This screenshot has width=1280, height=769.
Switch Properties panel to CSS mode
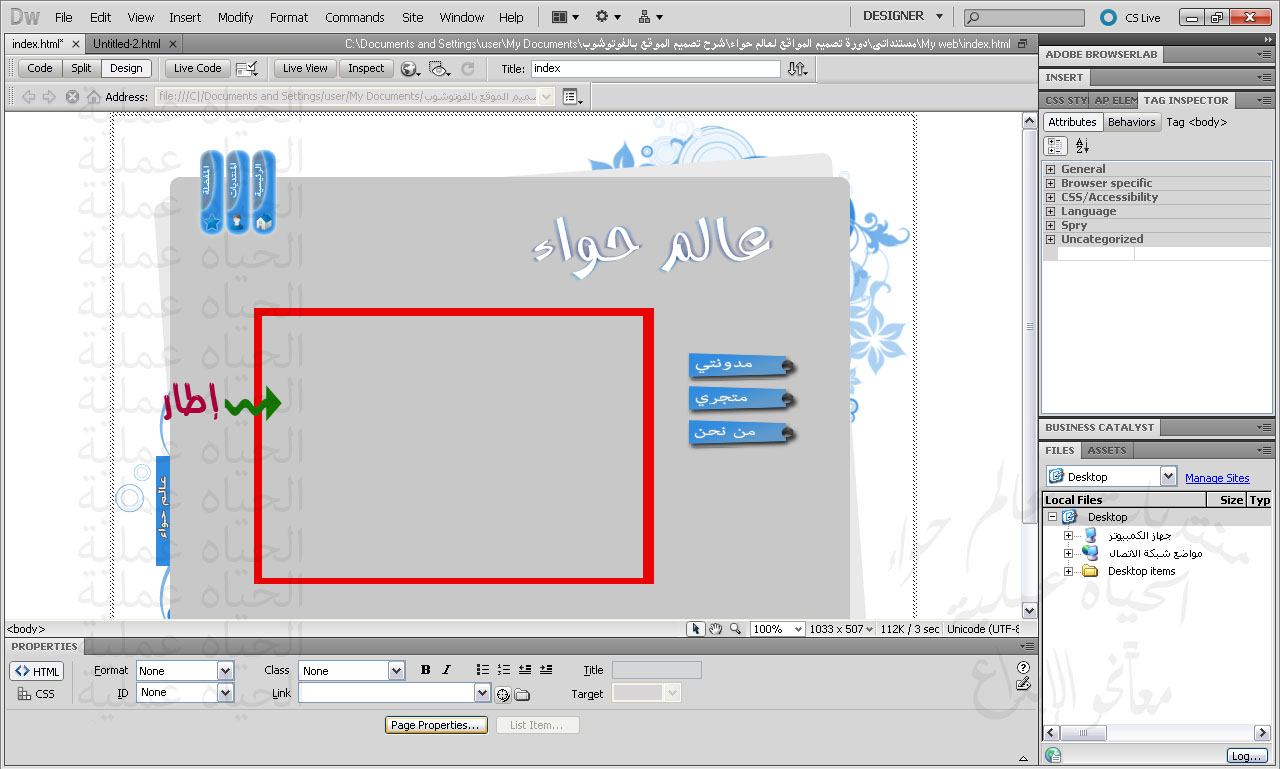(x=36, y=694)
